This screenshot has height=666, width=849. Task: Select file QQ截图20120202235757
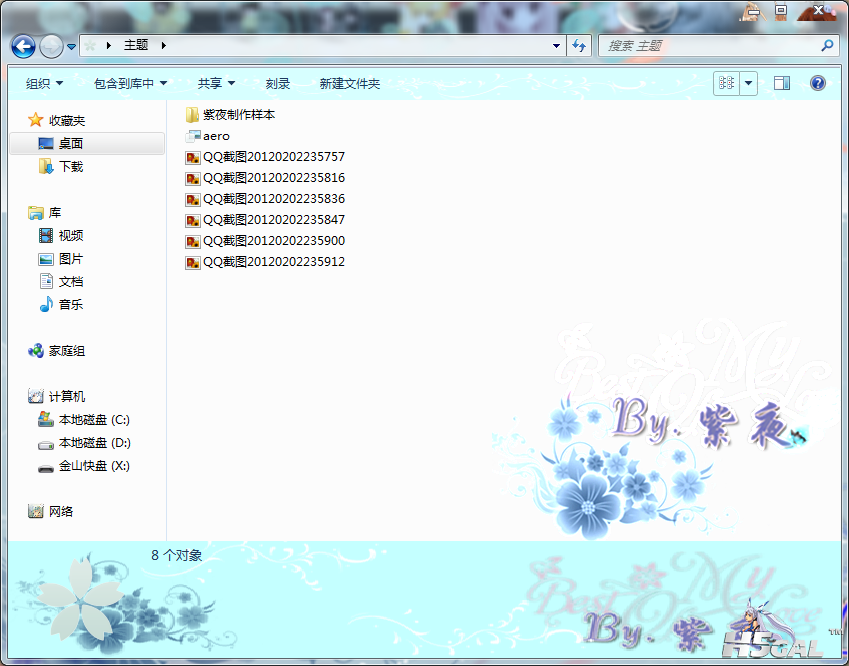point(273,157)
